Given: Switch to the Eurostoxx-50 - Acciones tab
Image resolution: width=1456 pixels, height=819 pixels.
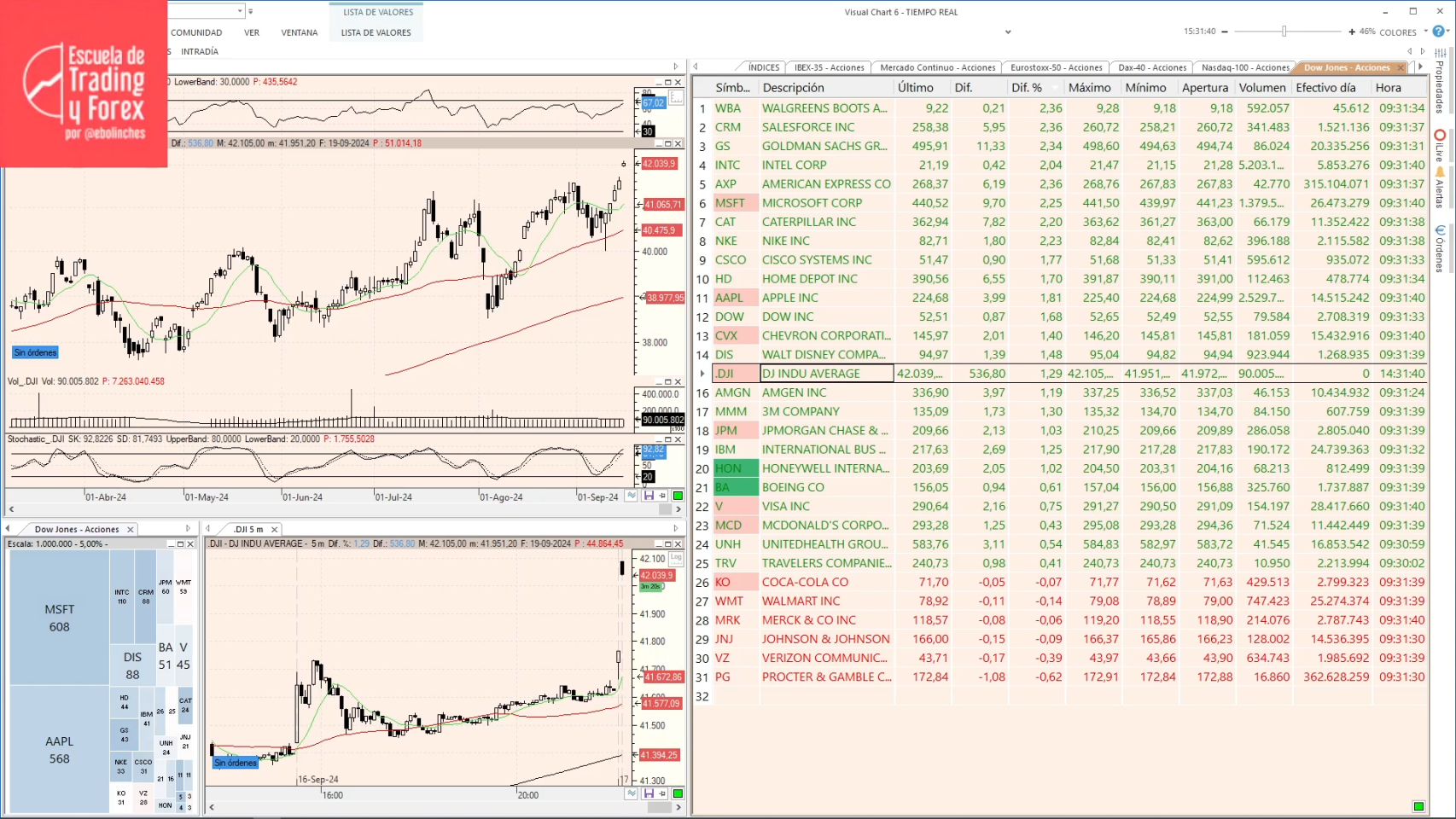Looking at the screenshot, I should [1057, 67].
